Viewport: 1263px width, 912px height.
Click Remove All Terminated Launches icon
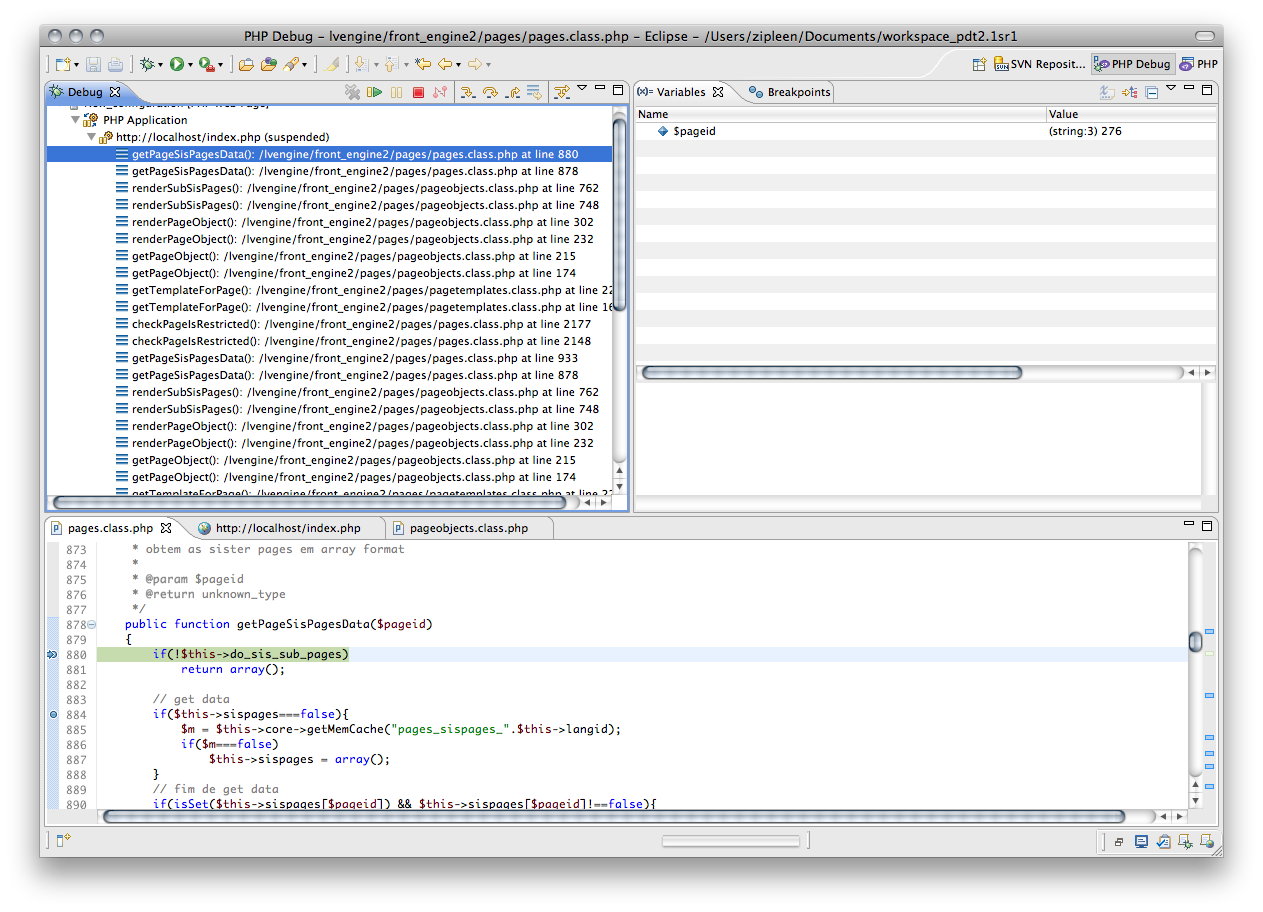[x=352, y=92]
